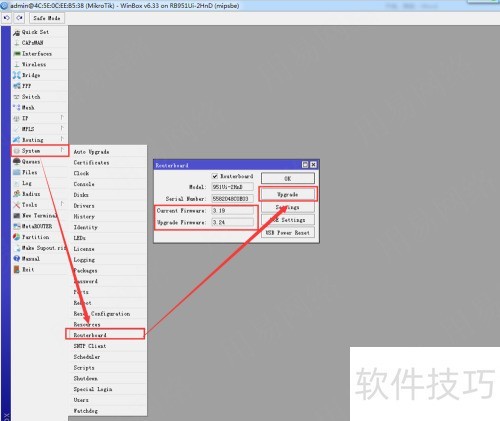500x421 pixels.
Task: Open Switch icon in sidebar
Action: (17, 97)
